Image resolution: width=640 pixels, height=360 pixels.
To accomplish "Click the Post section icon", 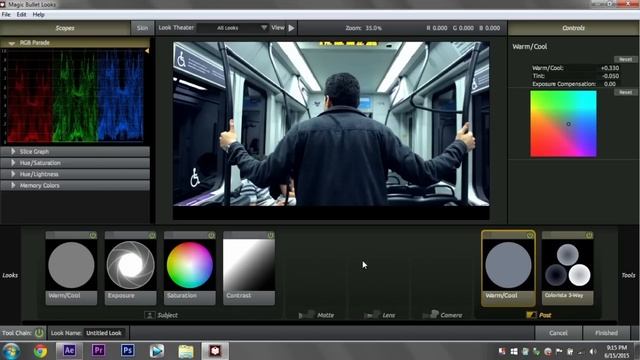I will [531, 315].
